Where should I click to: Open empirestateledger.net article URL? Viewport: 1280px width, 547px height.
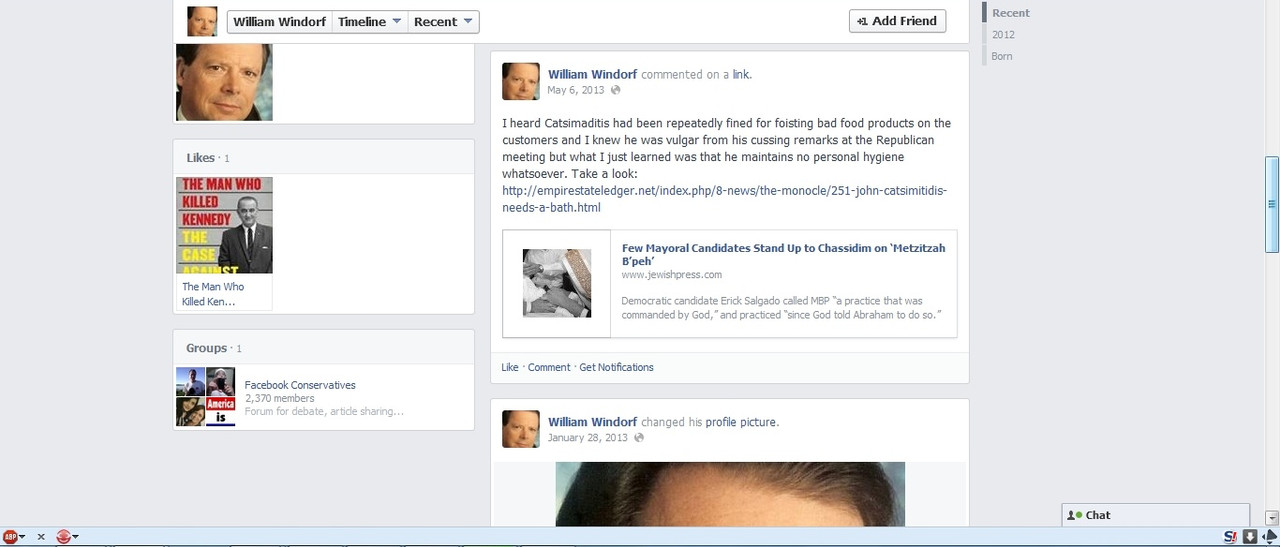pos(724,199)
